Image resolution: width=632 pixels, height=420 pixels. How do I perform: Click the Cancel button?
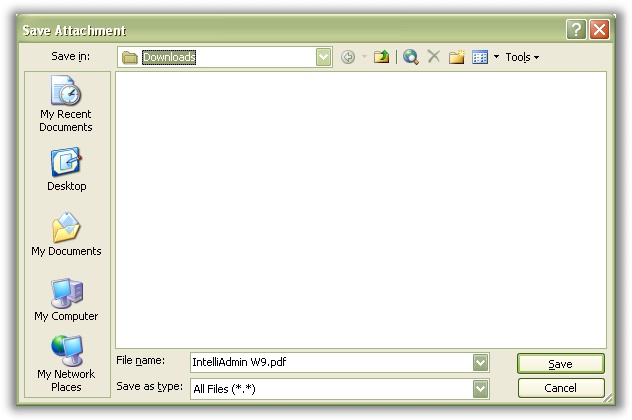click(561, 388)
